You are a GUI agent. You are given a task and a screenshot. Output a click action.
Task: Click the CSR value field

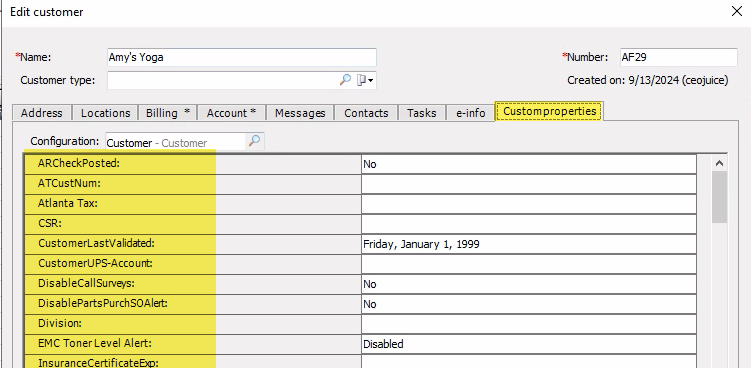[x=529, y=224]
